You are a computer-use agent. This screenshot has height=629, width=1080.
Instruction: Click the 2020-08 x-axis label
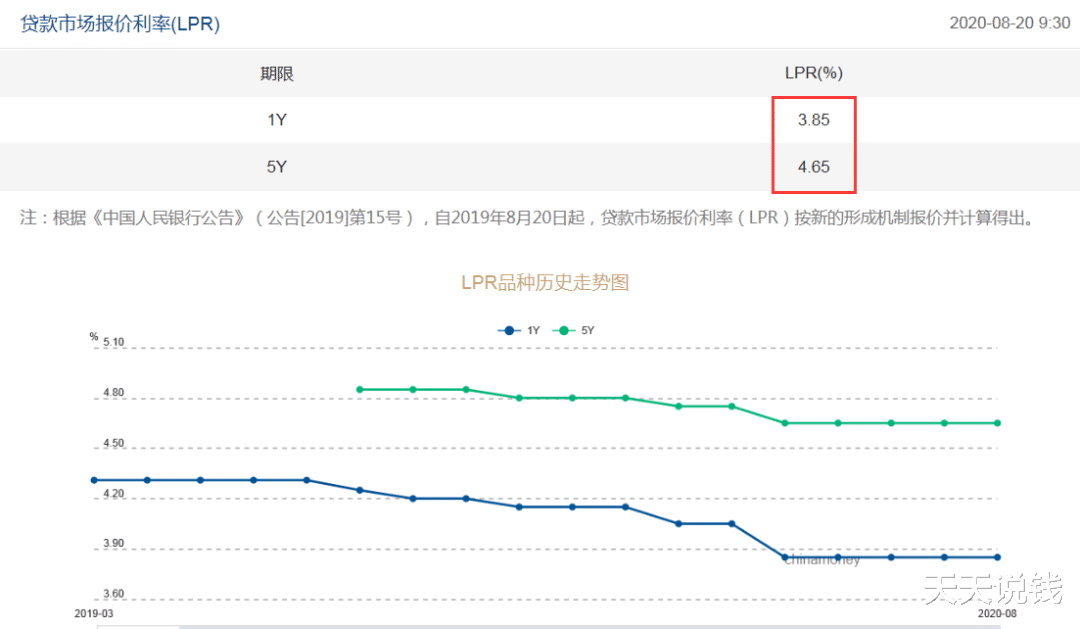click(x=997, y=613)
